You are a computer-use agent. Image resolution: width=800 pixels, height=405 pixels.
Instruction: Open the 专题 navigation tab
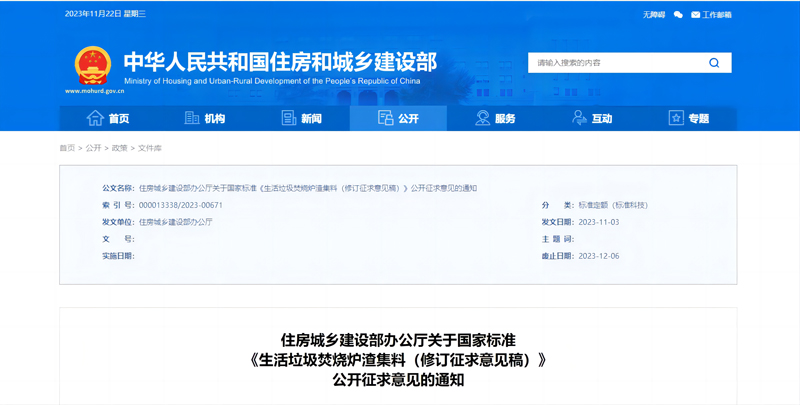[689, 118]
